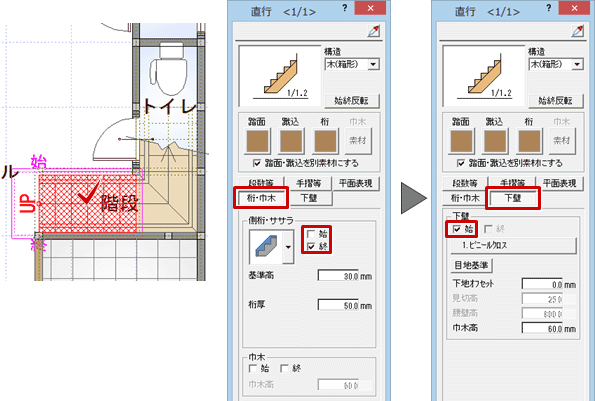Click the help question mark in right dialog

click(548, 8)
